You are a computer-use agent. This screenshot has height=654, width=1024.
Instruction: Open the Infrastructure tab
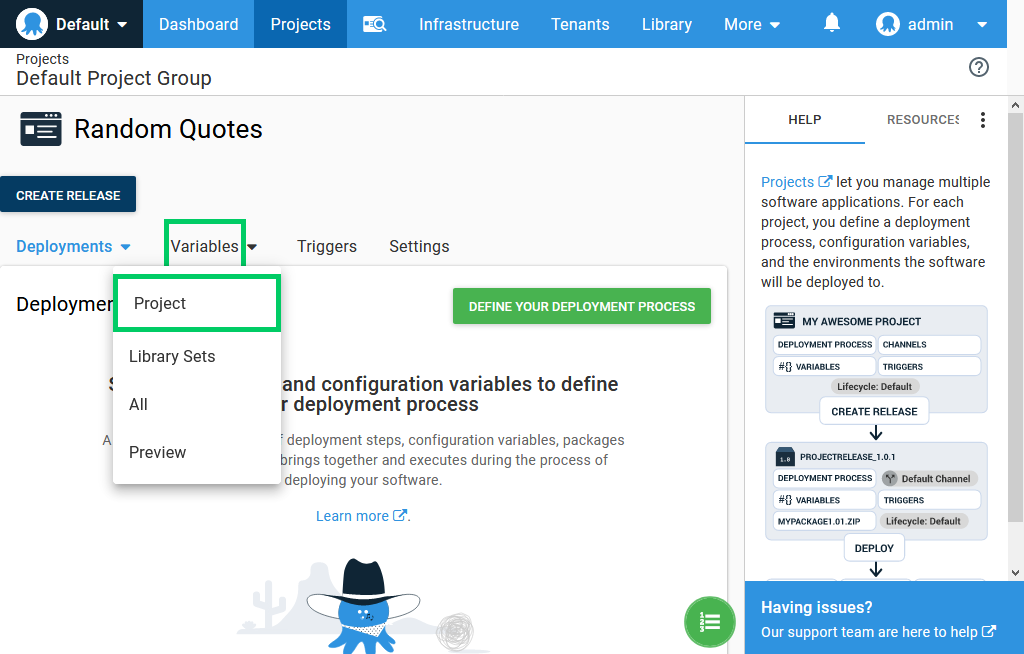469,24
